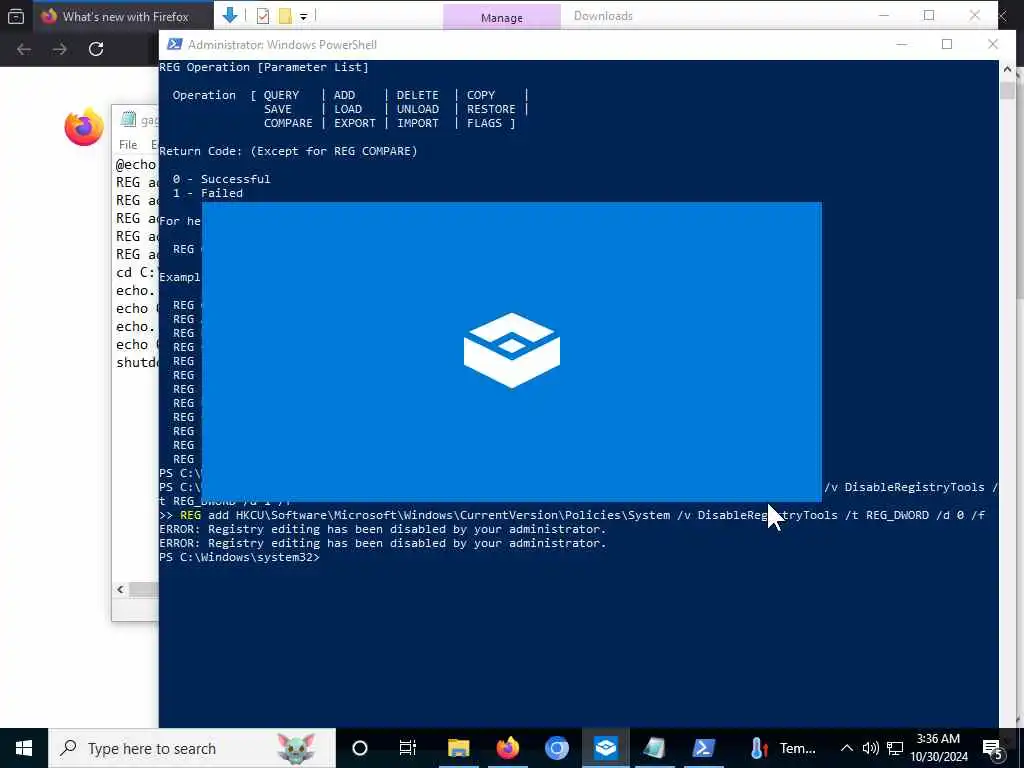Image resolution: width=1024 pixels, height=768 pixels.
Task: Click "1 - Failed" text in PowerShell
Action: (x=208, y=193)
